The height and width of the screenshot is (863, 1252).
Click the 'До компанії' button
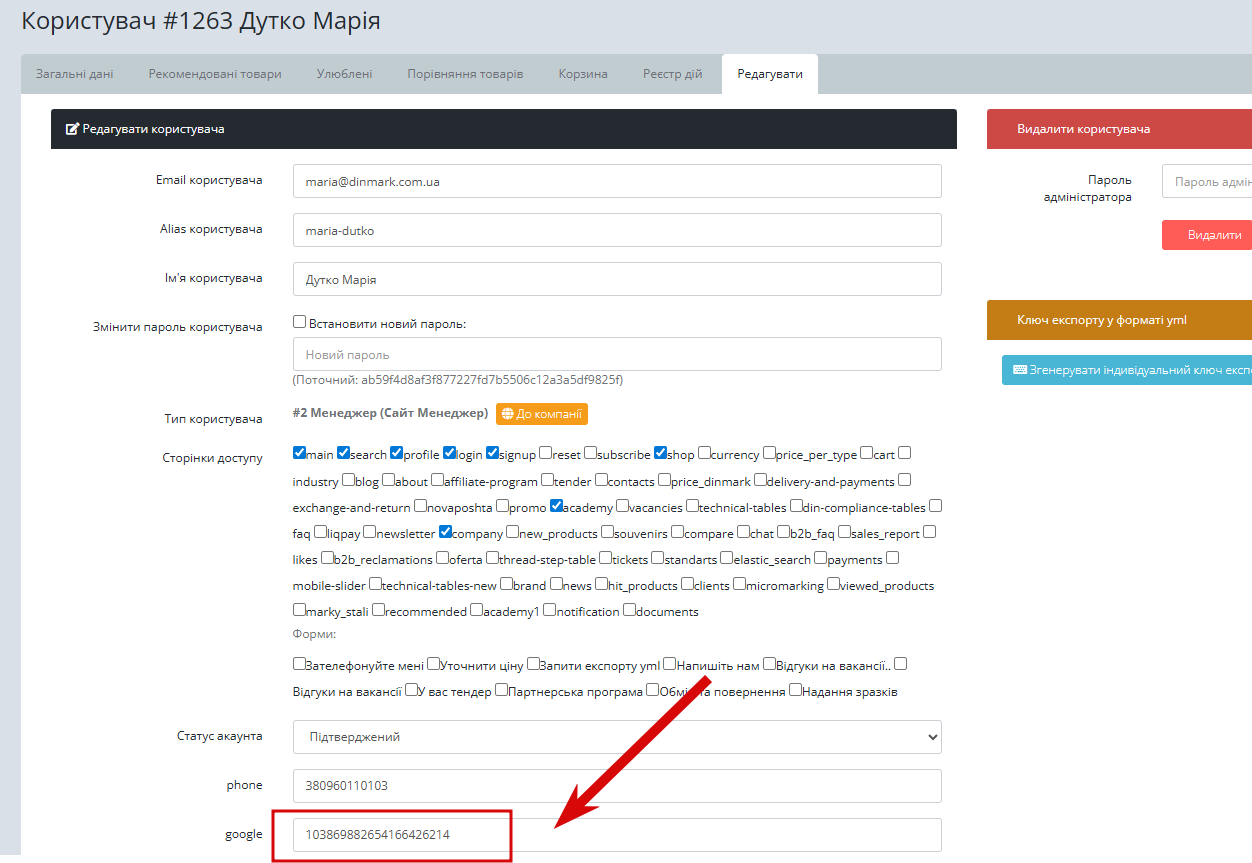[x=542, y=414]
